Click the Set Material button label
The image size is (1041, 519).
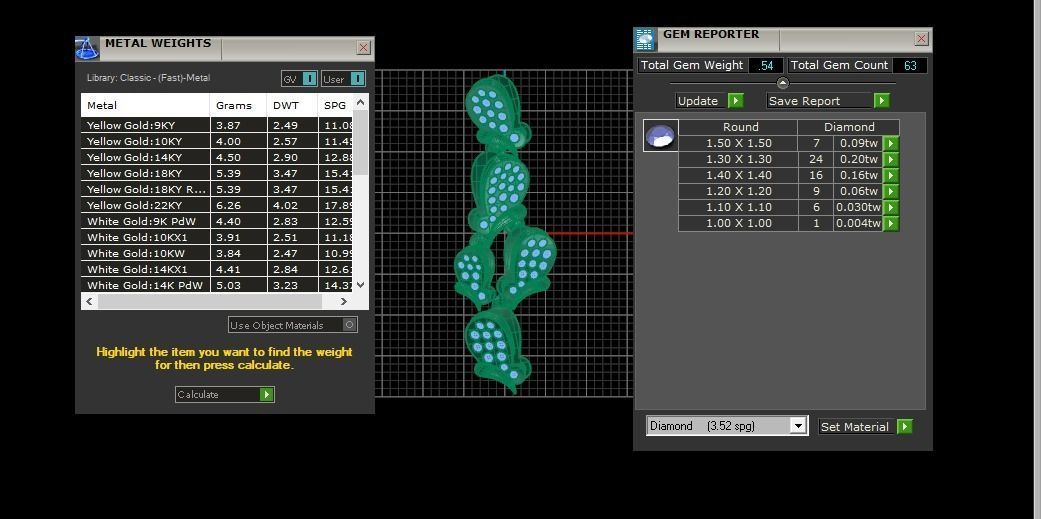pos(854,427)
